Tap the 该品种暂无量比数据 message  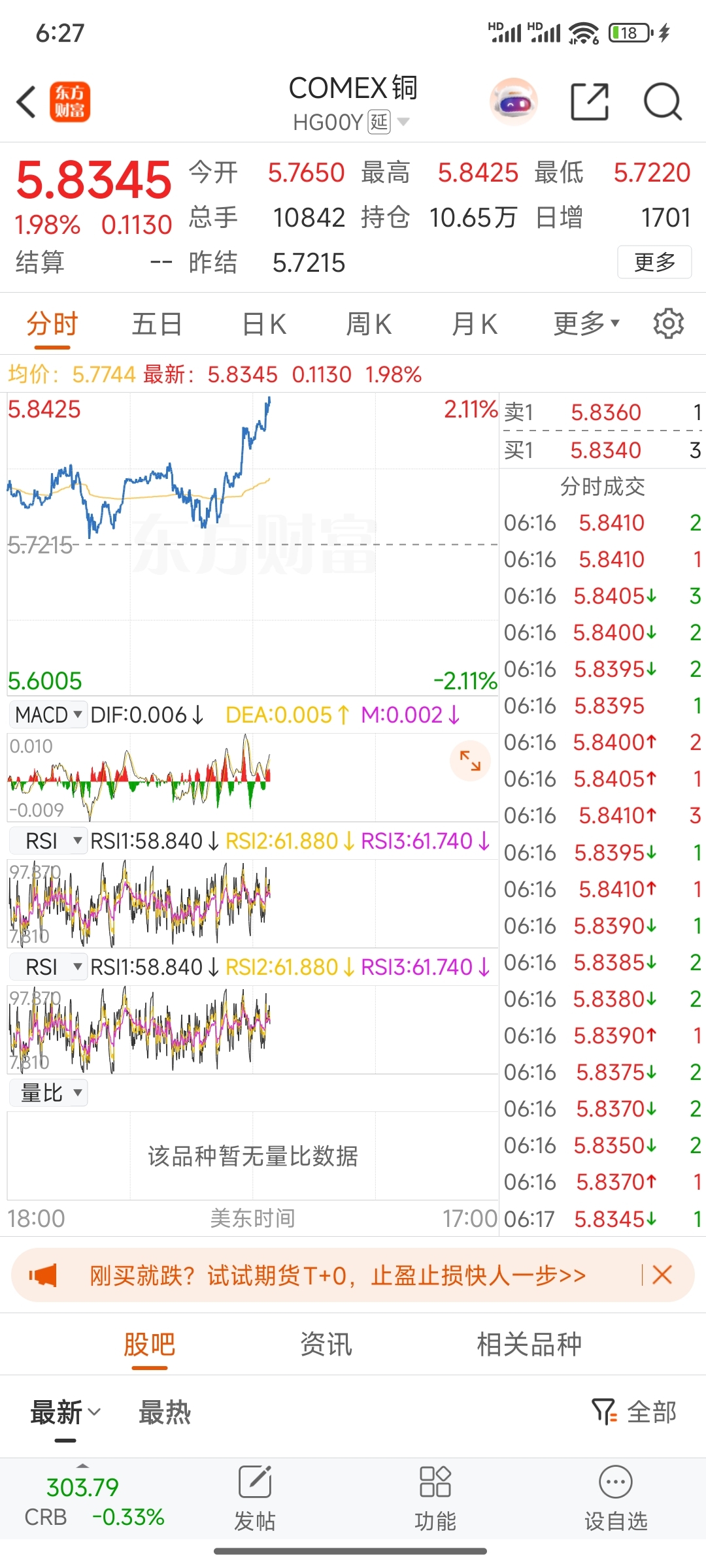point(253,1156)
